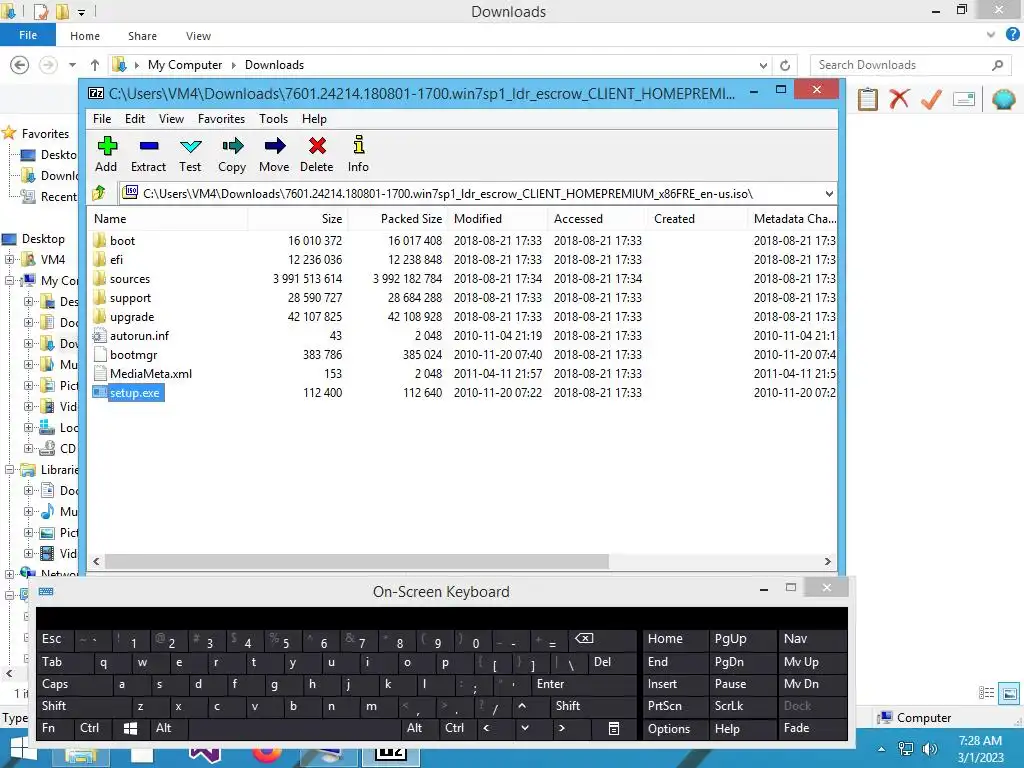
Task: Open Explorer recent locations dropdown
Action: [72, 65]
